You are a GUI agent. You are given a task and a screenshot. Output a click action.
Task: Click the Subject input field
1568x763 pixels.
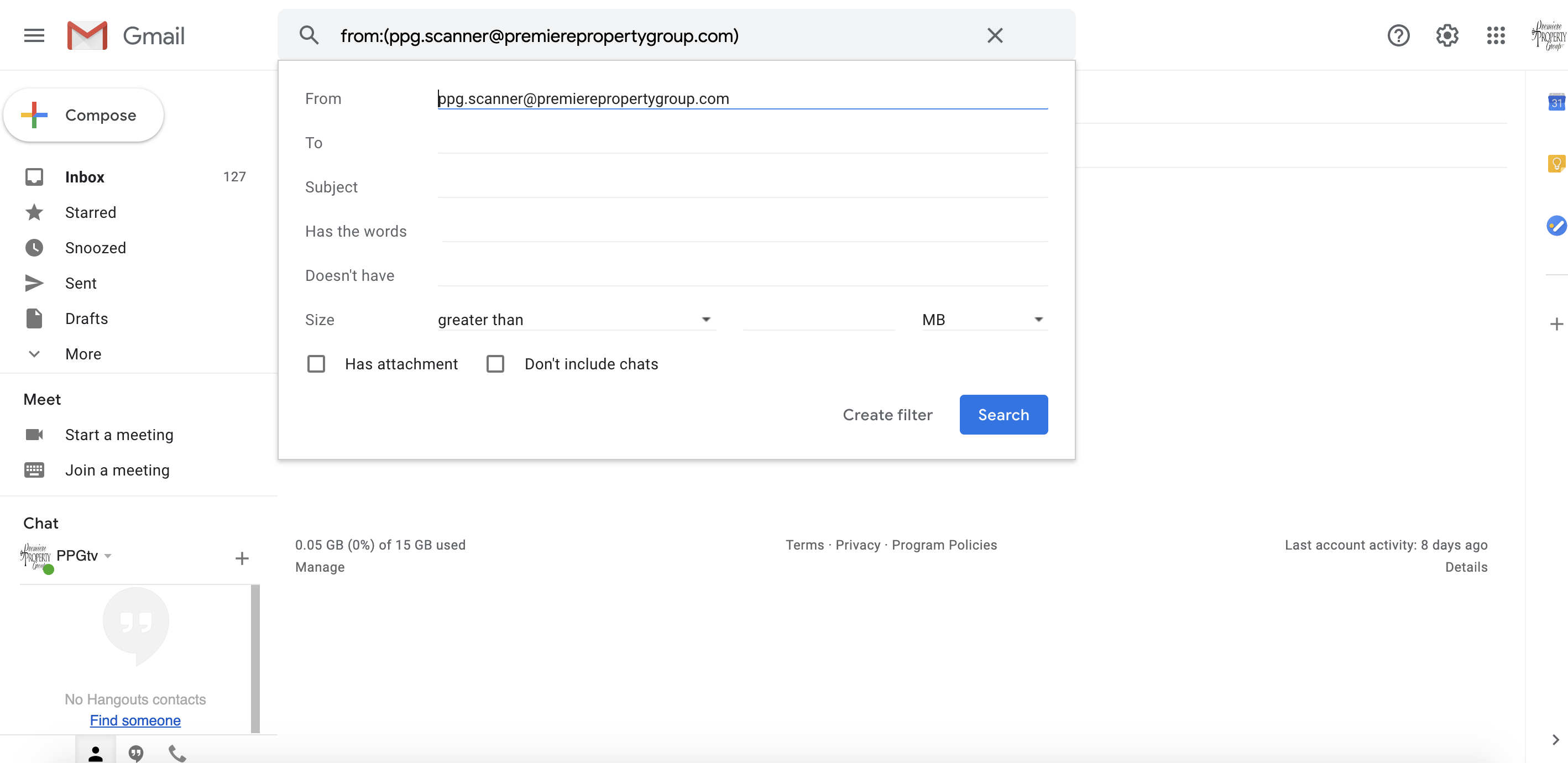[x=742, y=187]
